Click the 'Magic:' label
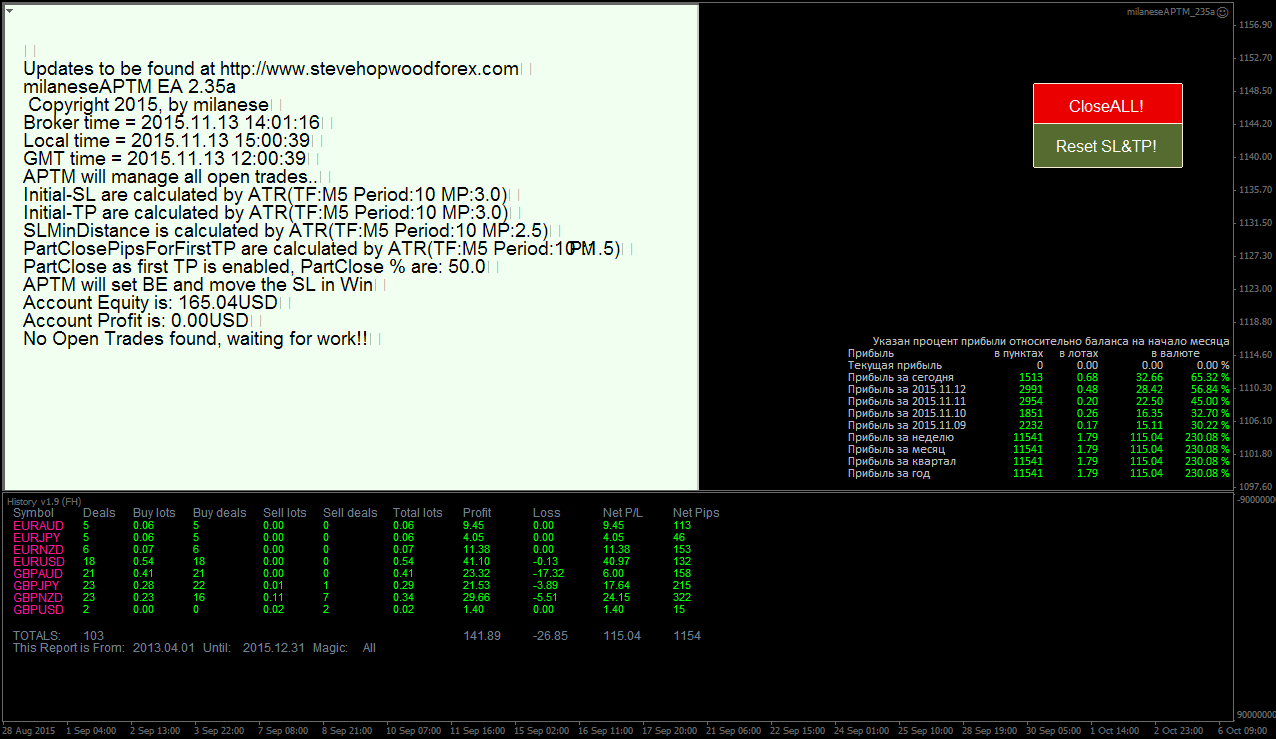 point(330,648)
